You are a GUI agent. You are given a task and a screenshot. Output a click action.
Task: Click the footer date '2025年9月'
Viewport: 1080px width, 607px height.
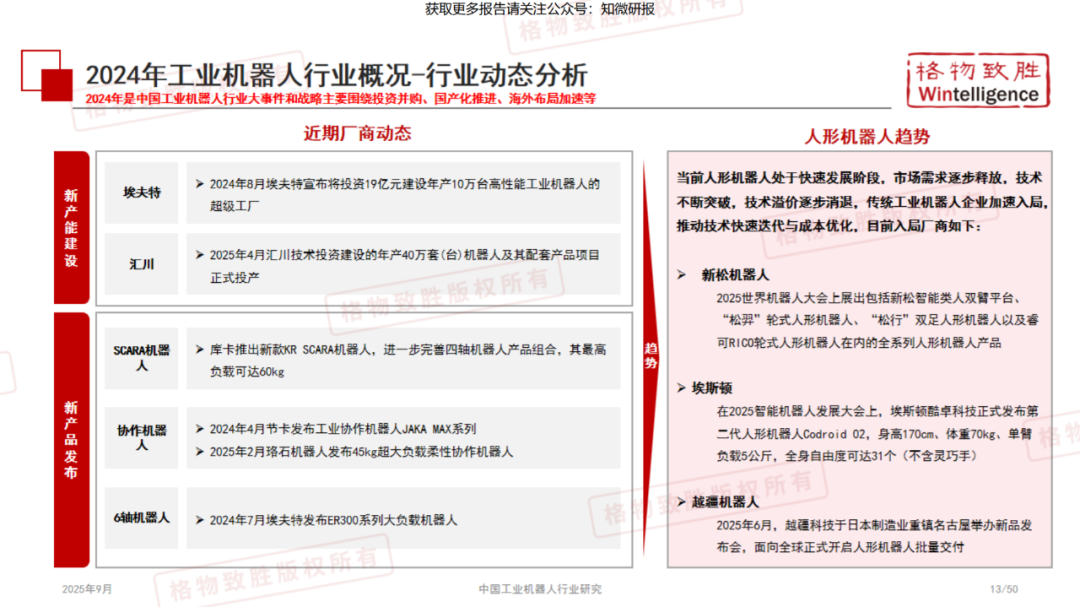coord(87,589)
